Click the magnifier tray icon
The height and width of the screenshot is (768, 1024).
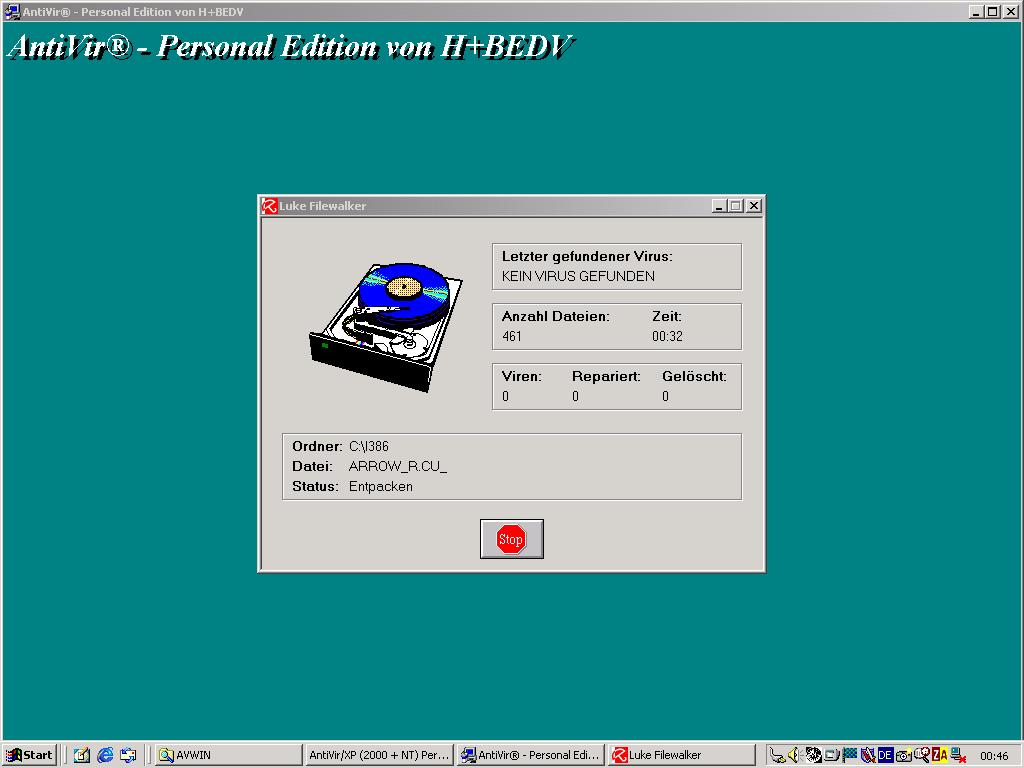point(921,756)
